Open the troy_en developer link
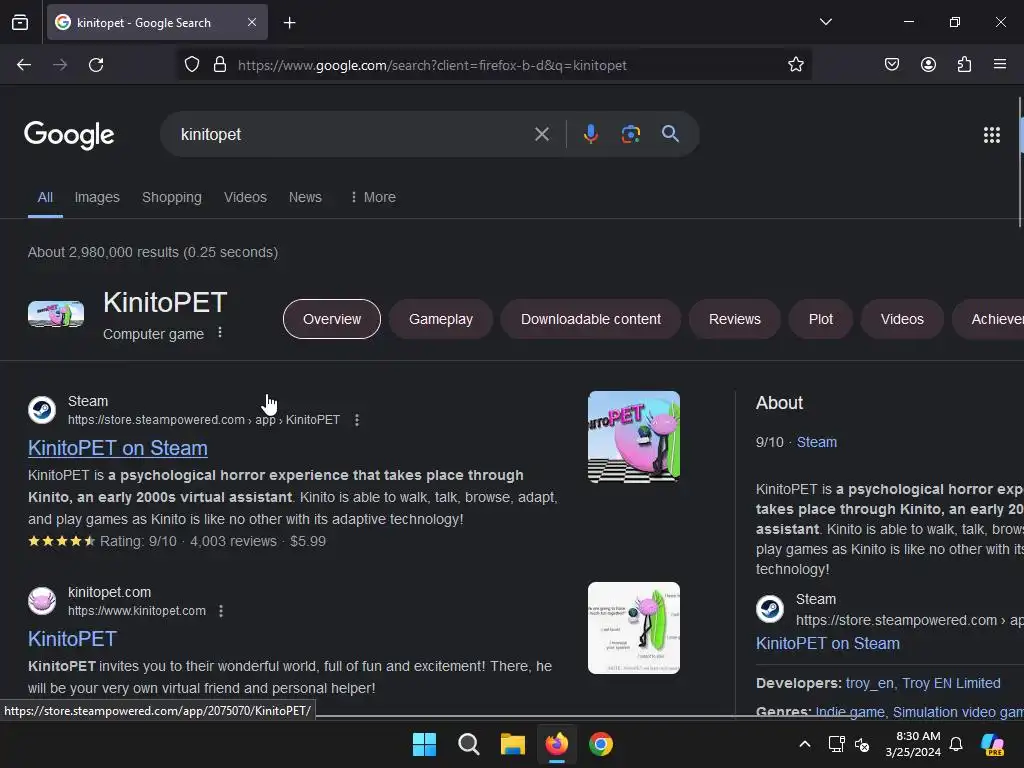The height and width of the screenshot is (768, 1024). tap(869, 683)
